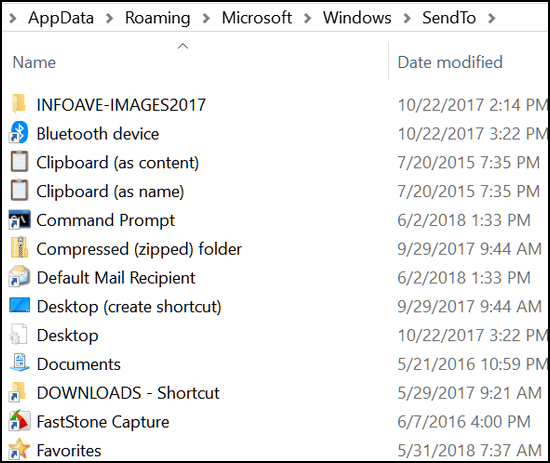Select the DOWNLOADS - Shortcut folder icon

[19, 391]
